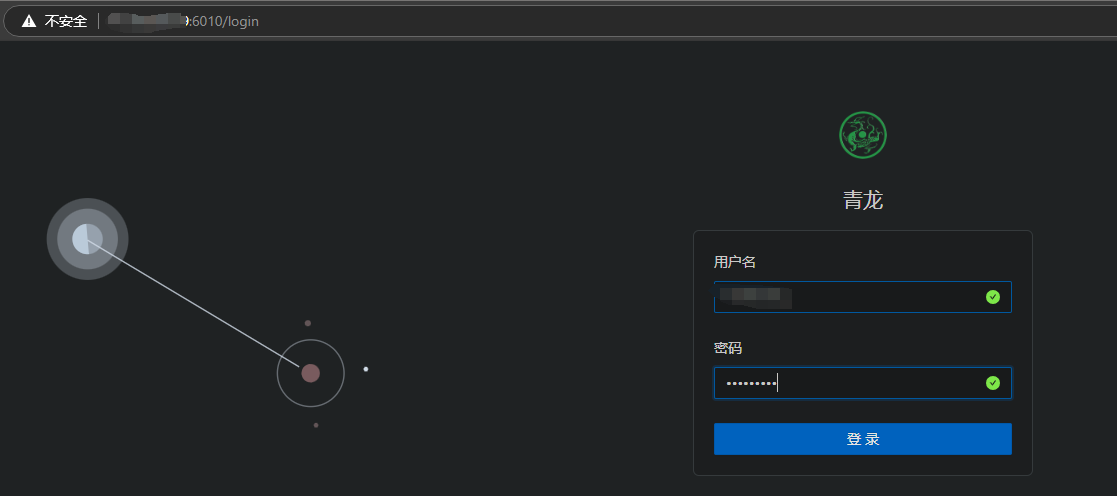Screen dimensions: 1117x496
Task: Click green checkmark icon in username field
Action: point(992,297)
